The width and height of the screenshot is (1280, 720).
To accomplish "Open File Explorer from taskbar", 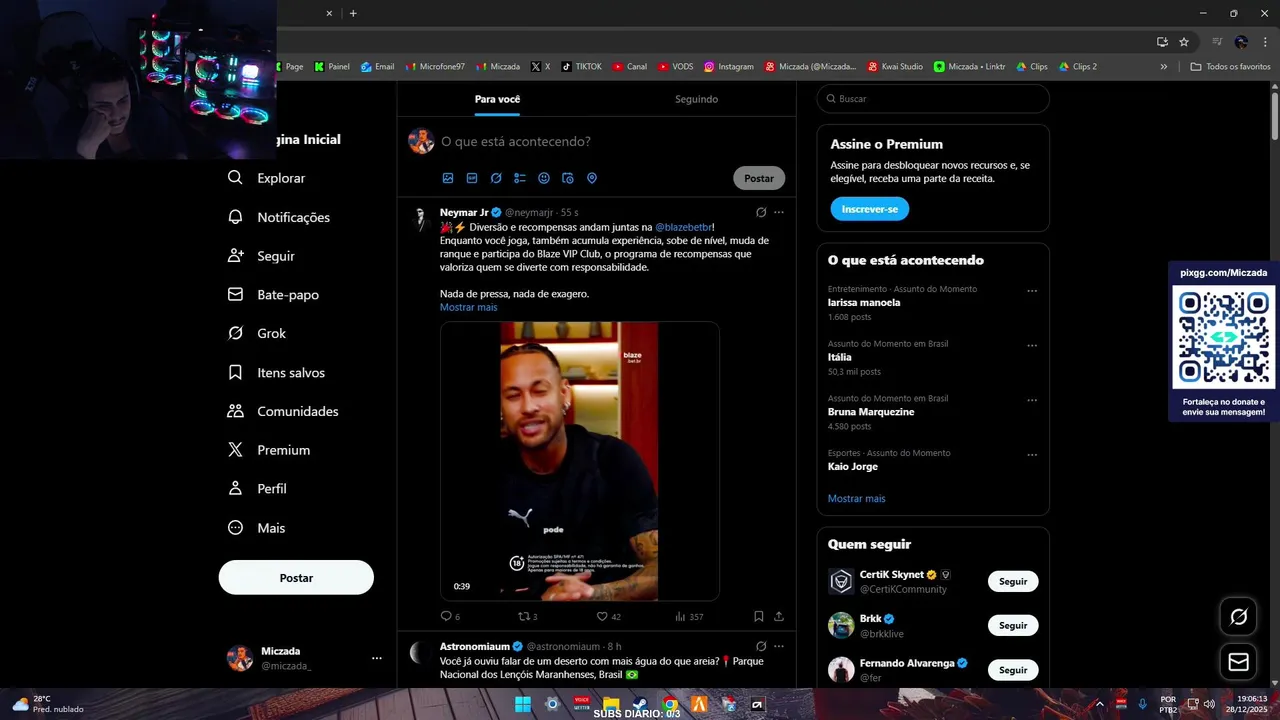I will click(x=611, y=704).
